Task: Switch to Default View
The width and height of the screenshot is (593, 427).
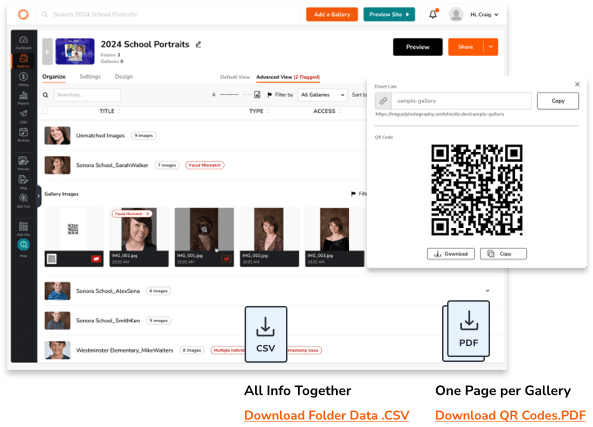Action: click(235, 77)
